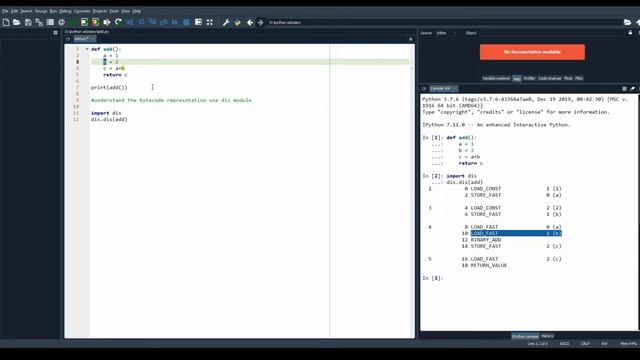Viewport: 640px width, 360px height.
Task: Click the print(add()) code line
Action: pyautogui.click(x=109, y=87)
